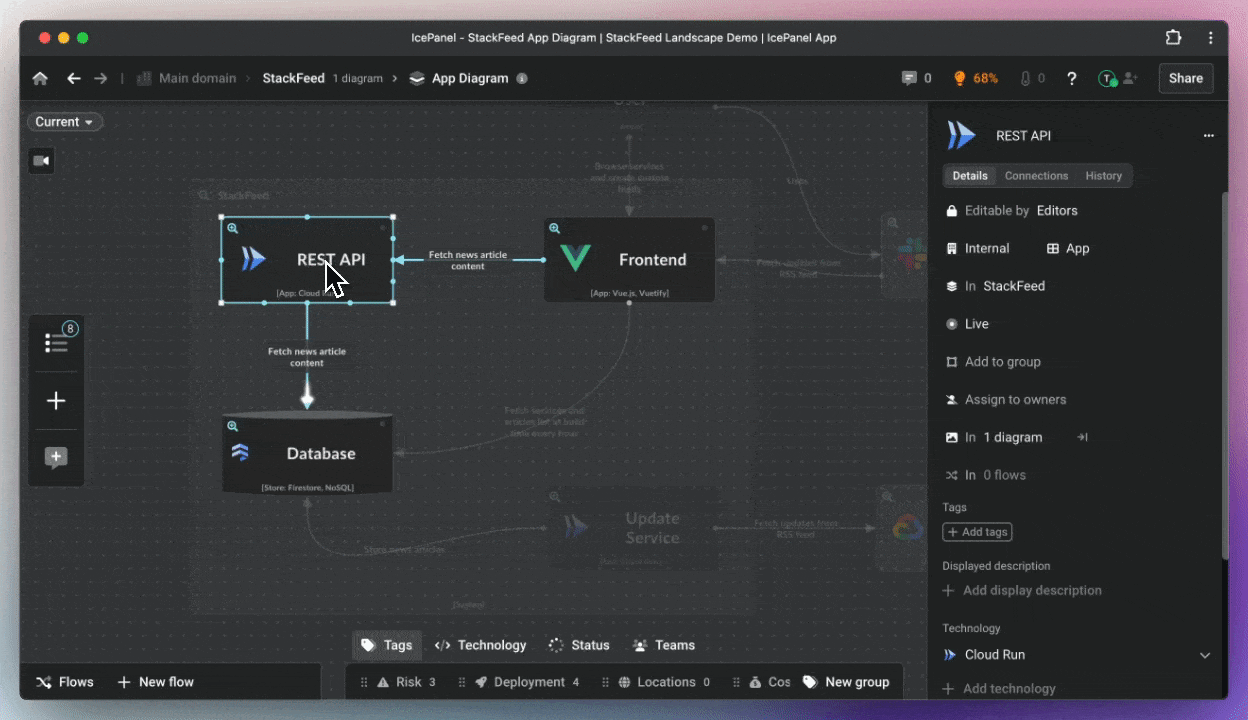Expand the Cloud Run technology chevron
Screen dimensions: 1248x720
tap(1205, 655)
